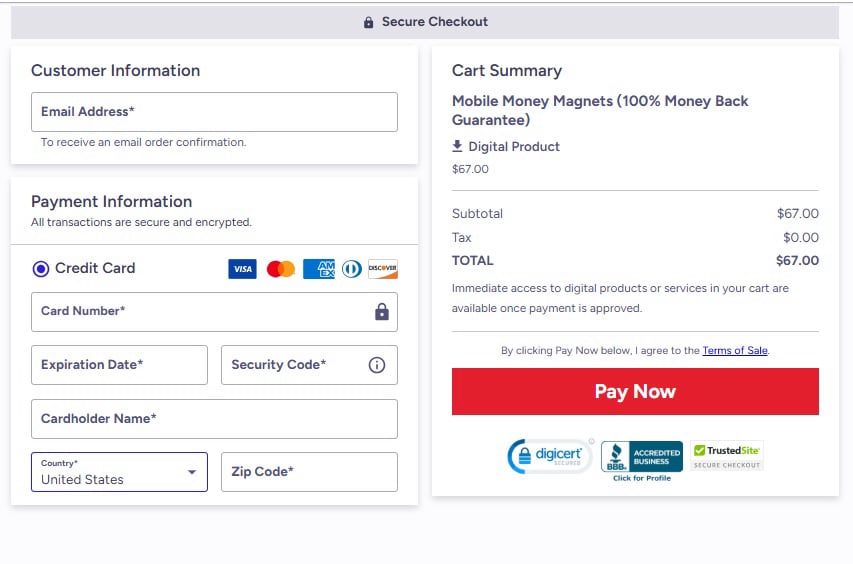Open BBB Accredited Business profile badge
Screen dimensions: 853x564
coord(642,459)
